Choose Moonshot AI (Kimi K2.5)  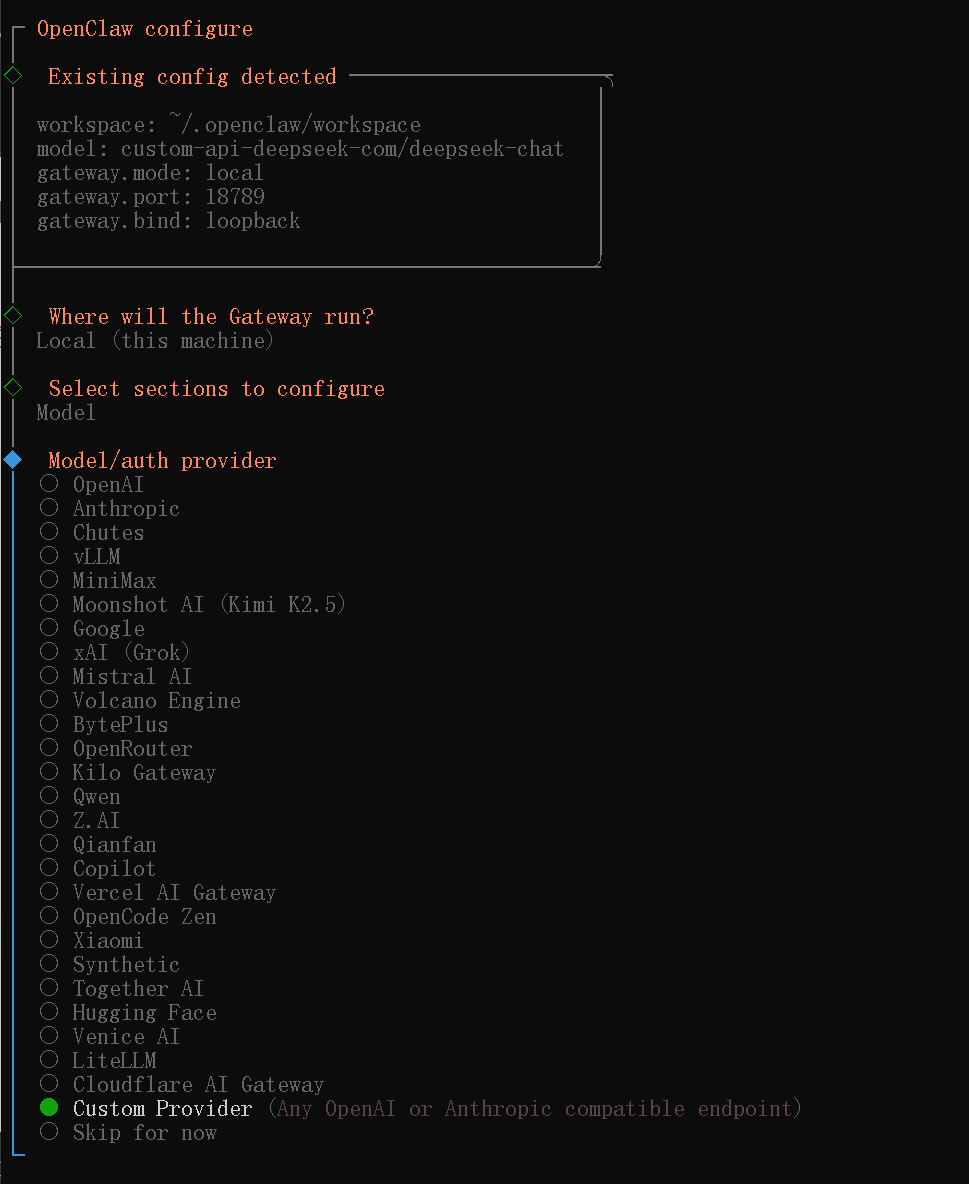click(193, 604)
